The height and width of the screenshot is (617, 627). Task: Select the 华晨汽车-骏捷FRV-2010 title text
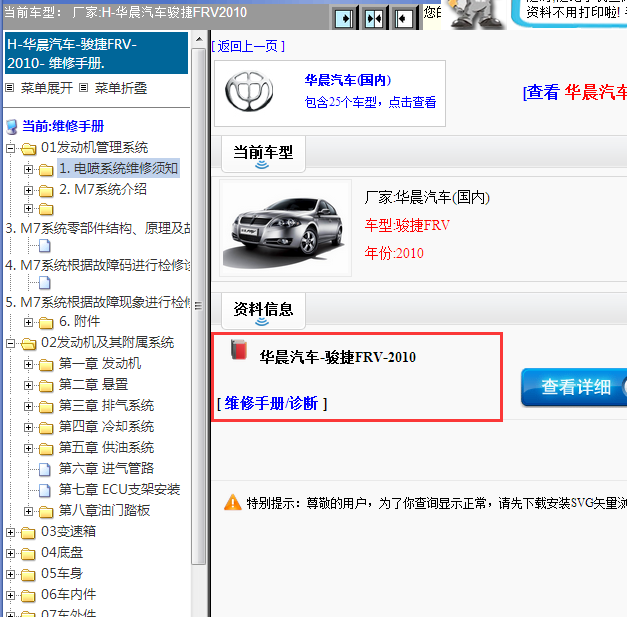338,357
